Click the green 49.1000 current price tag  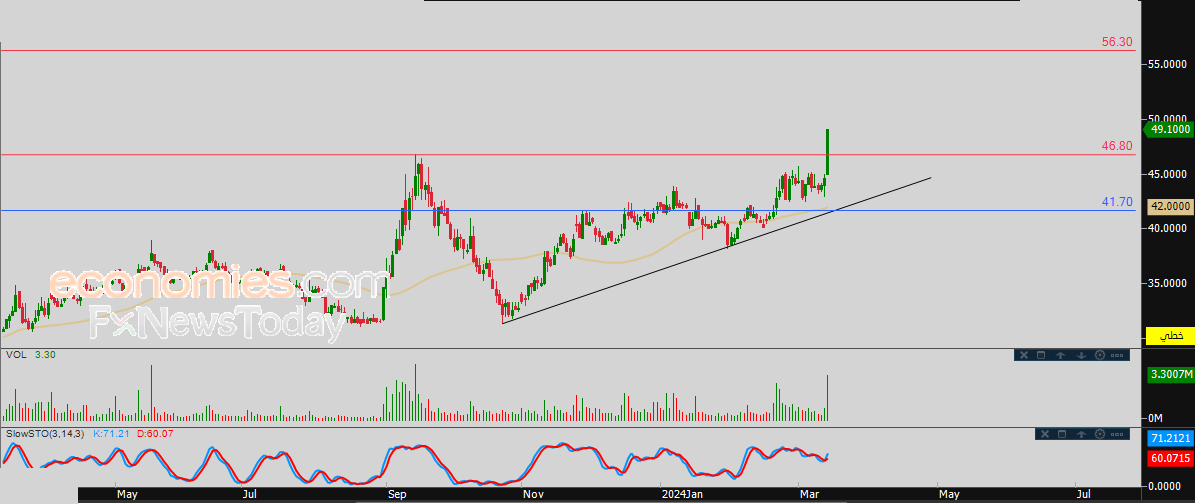coord(1170,130)
